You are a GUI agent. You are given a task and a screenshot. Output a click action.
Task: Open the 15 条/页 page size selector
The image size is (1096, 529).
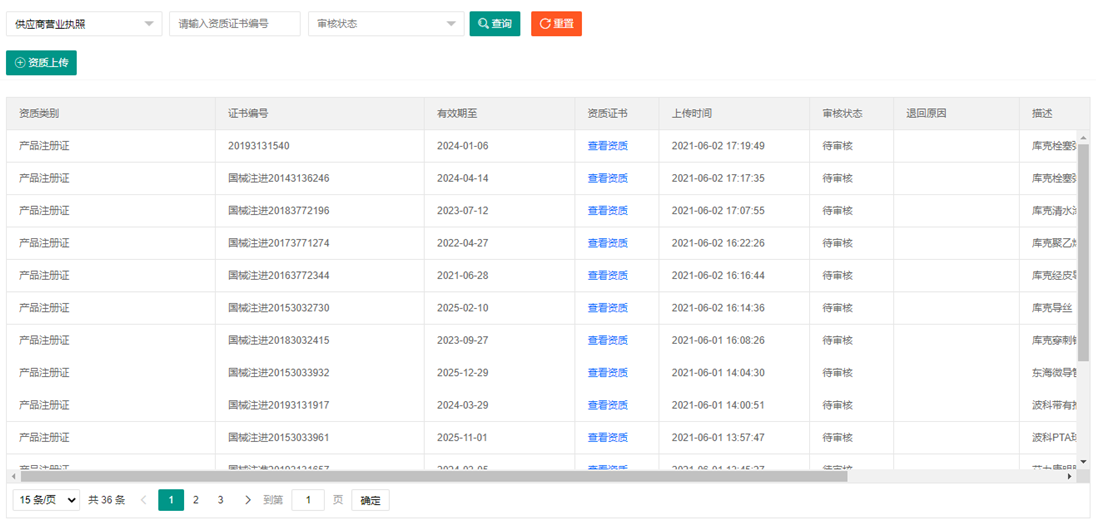coord(46,500)
